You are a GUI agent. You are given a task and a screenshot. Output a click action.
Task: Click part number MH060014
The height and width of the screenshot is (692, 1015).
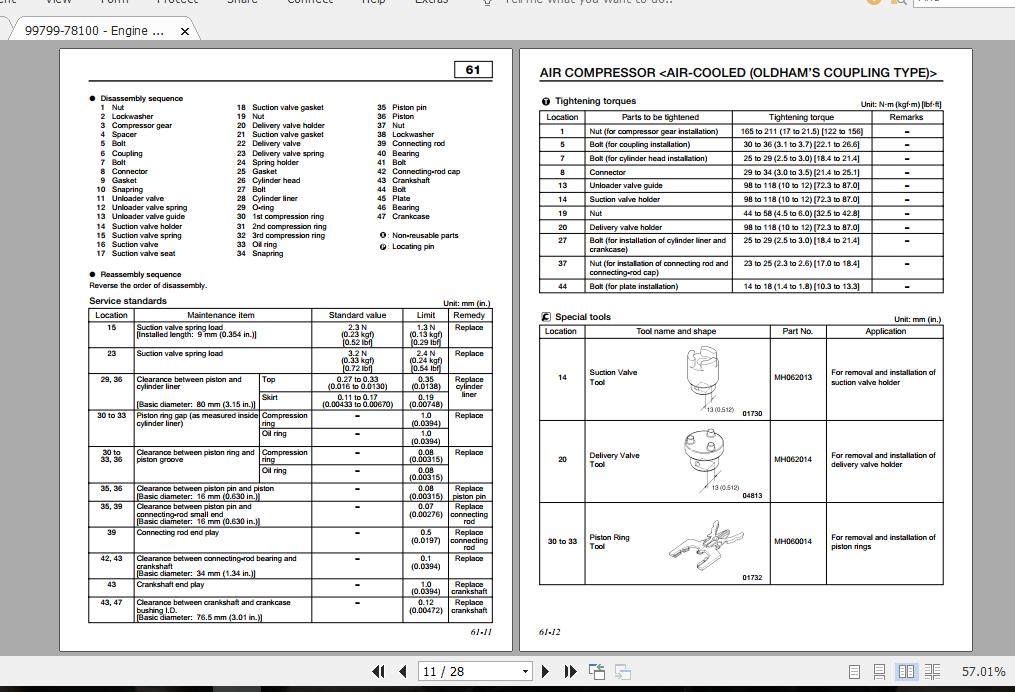[793, 542]
